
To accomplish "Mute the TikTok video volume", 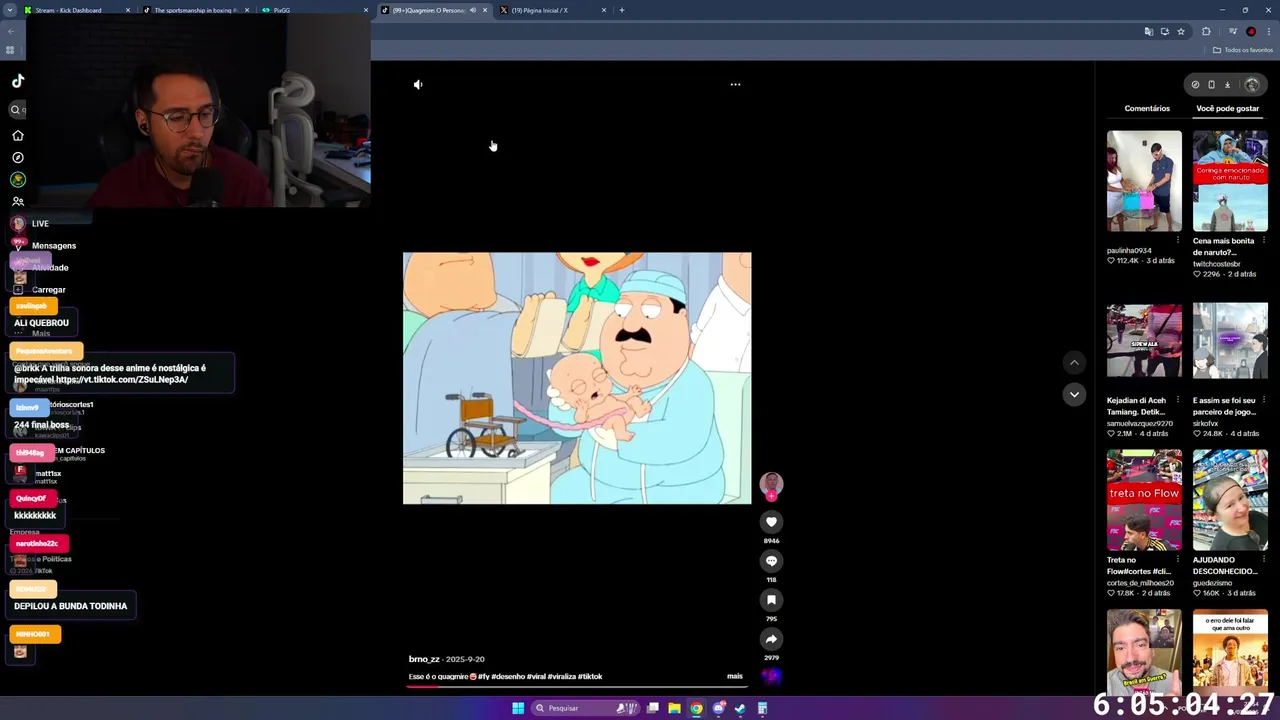I will coord(418,85).
